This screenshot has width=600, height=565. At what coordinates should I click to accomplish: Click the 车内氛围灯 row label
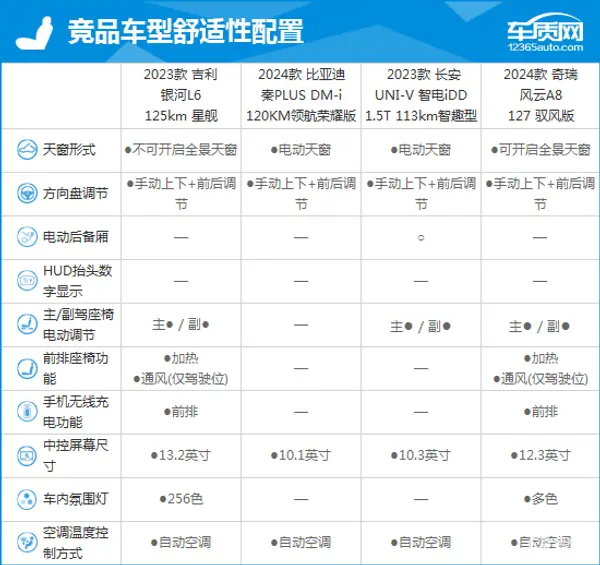(x=75, y=499)
